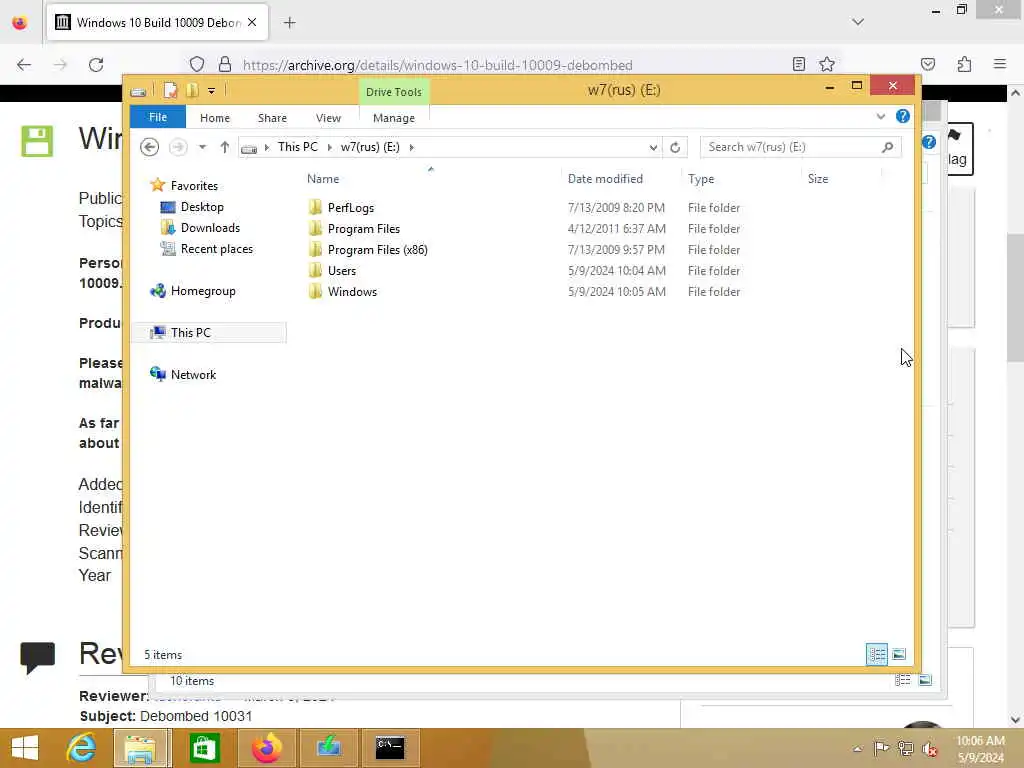Screen dimensions: 1024x768
Task: Click Explorer's back navigation arrow
Action: [x=150, y=147]
